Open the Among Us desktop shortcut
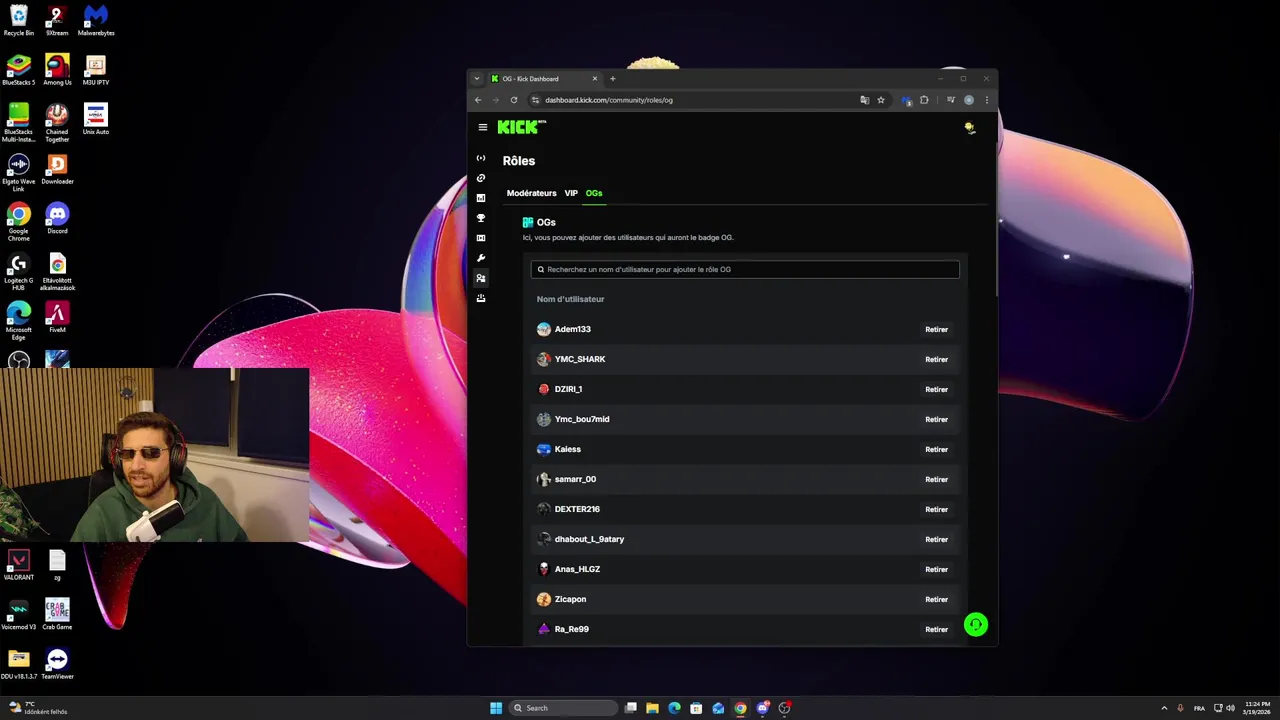The image size is (1280, 720). pyautogui.click(x=57, y=69)
